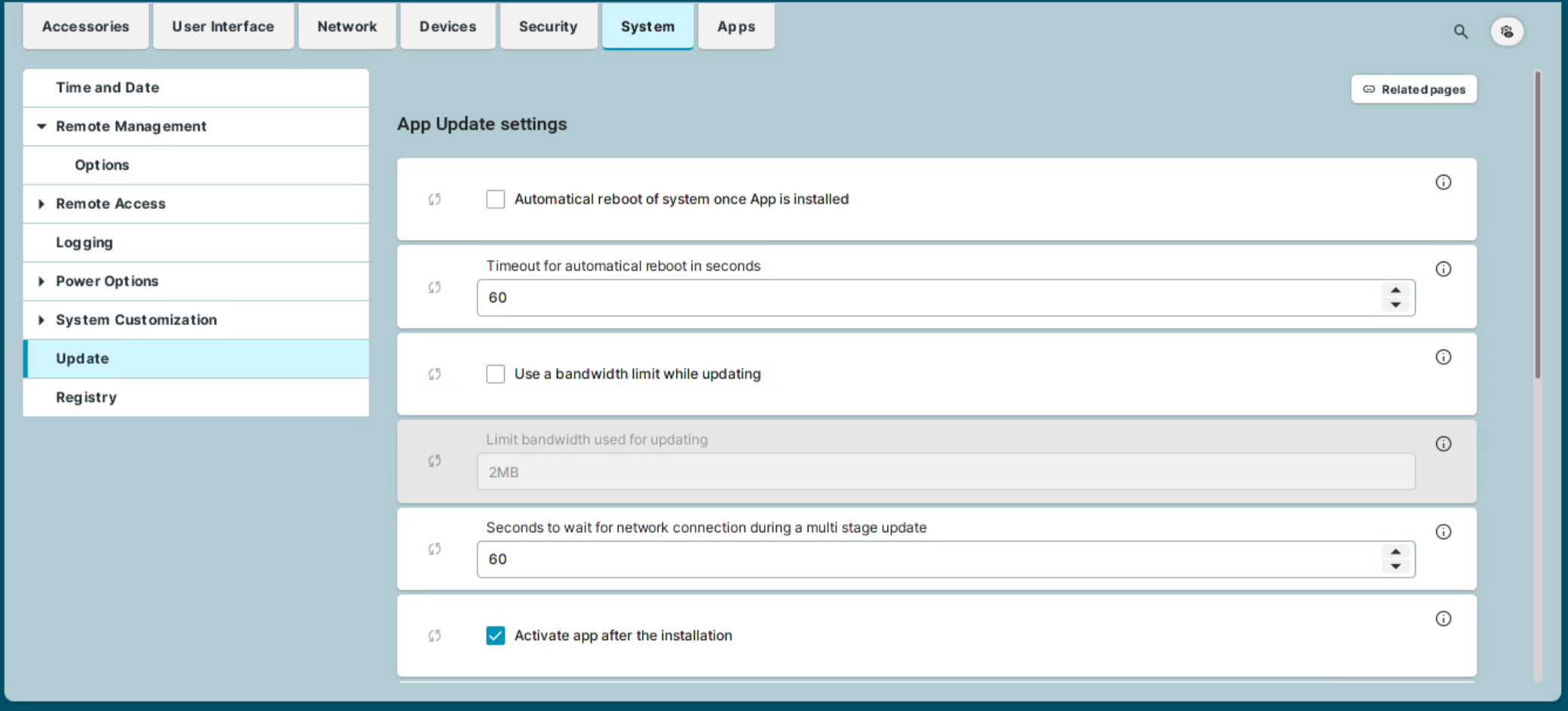
Task: Increase reboot timeout with up arrow
Action: (1395, 290)
